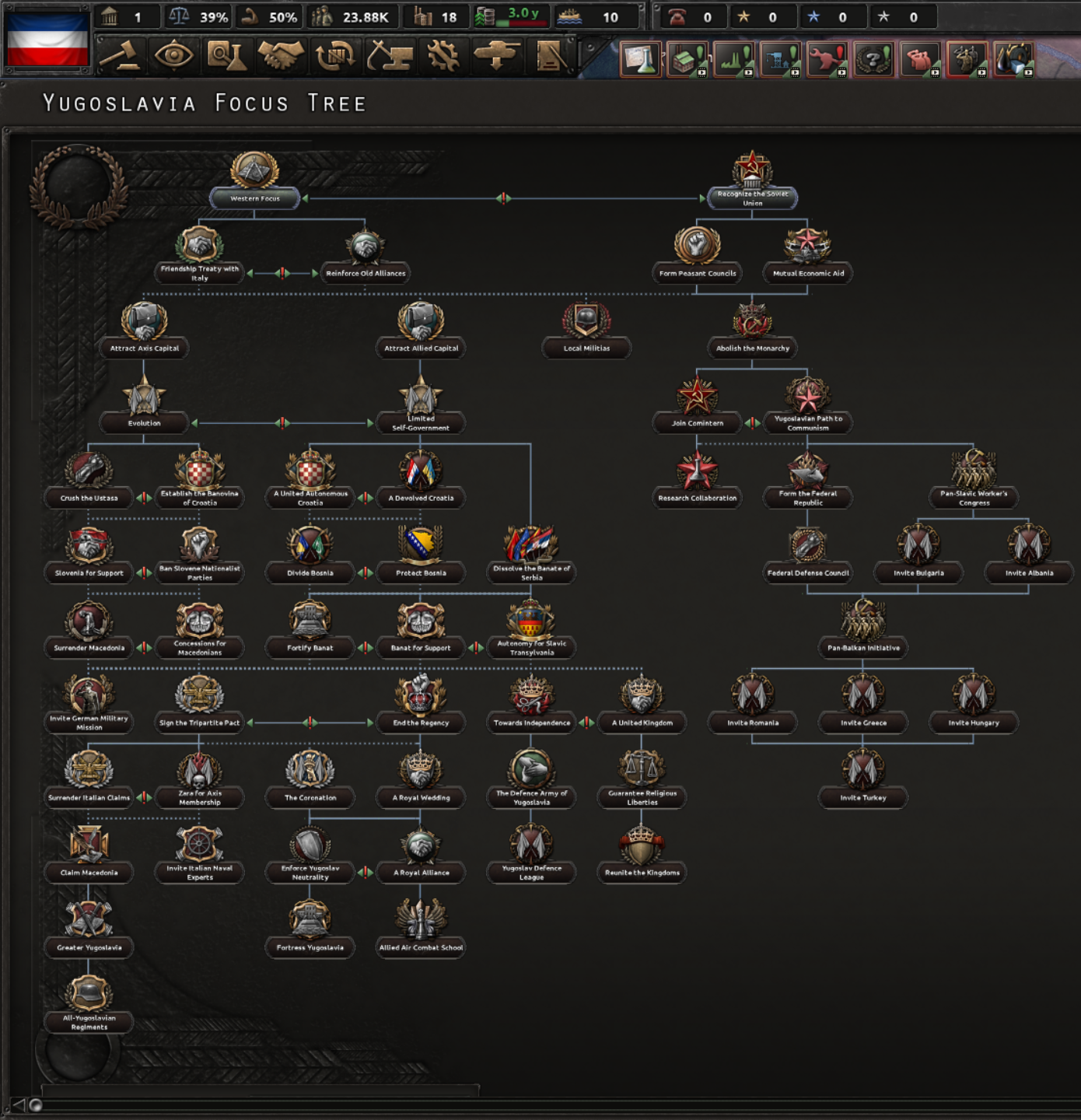The width and height of the screenshot is (1081, 1120).
Task: Open the Production gear-and-wrench menu
Action: pyautogui.click(x=443, y=56)
